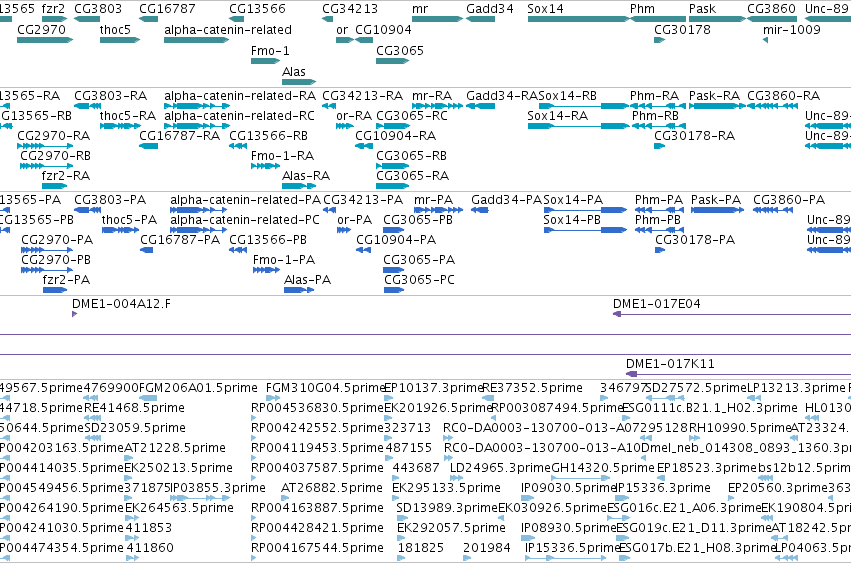Viewport: 851px width, 563px height.
Task: Select the alpha-catenin-related gene label
Action: (x=228, y=30)
